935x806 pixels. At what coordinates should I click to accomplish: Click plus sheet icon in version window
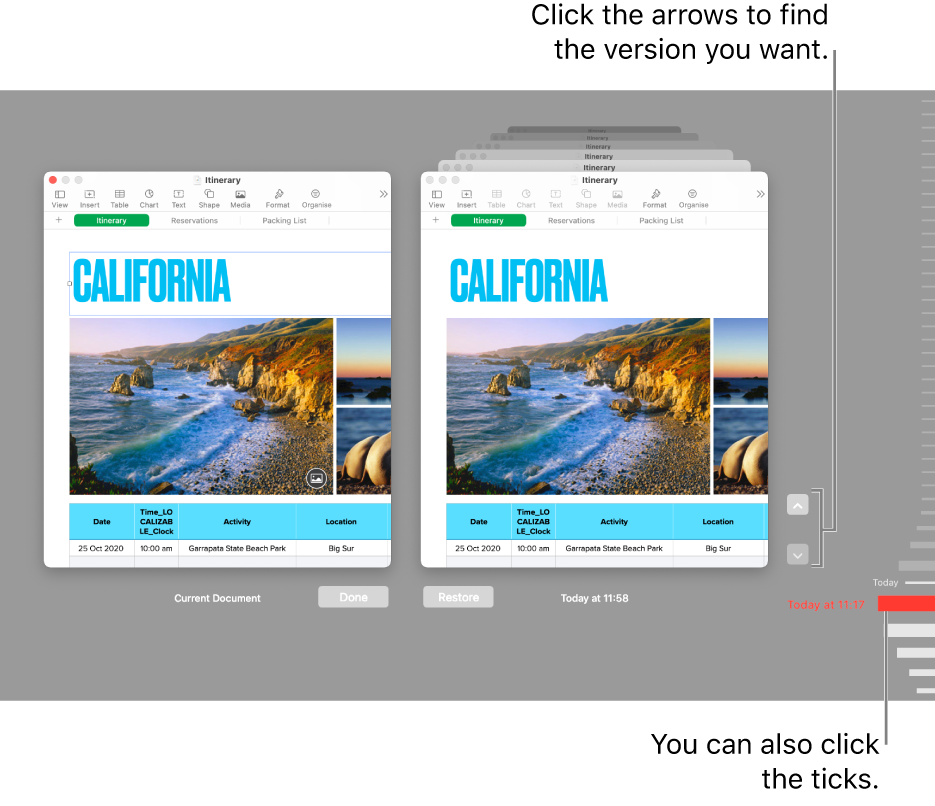pyautogui.click(x=435, y=220)
